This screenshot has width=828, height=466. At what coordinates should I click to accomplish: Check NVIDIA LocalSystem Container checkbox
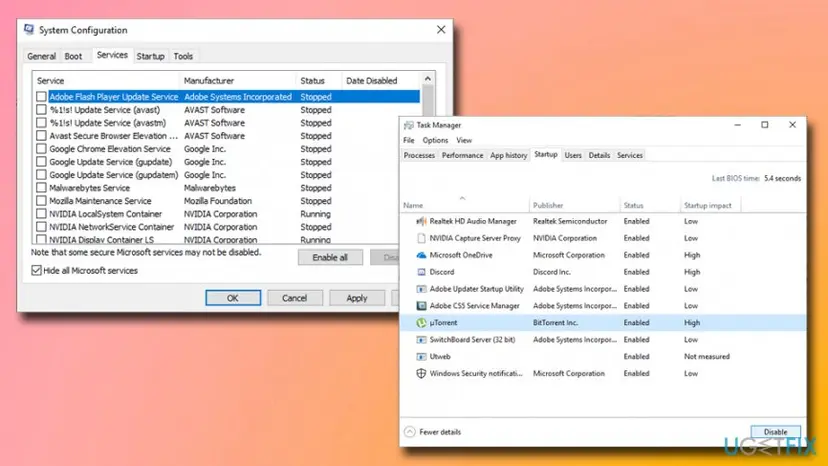[x=41, y=214]
